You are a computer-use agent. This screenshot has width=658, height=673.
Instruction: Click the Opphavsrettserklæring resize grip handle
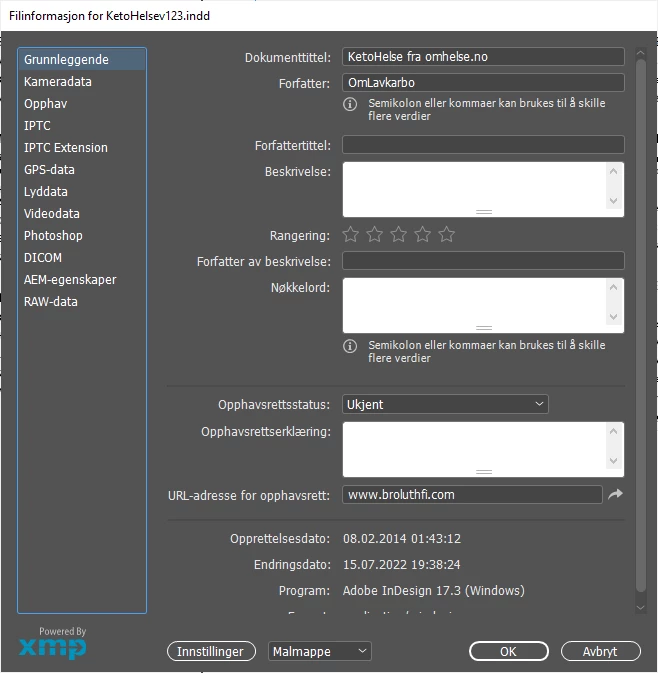click(484, 472)
